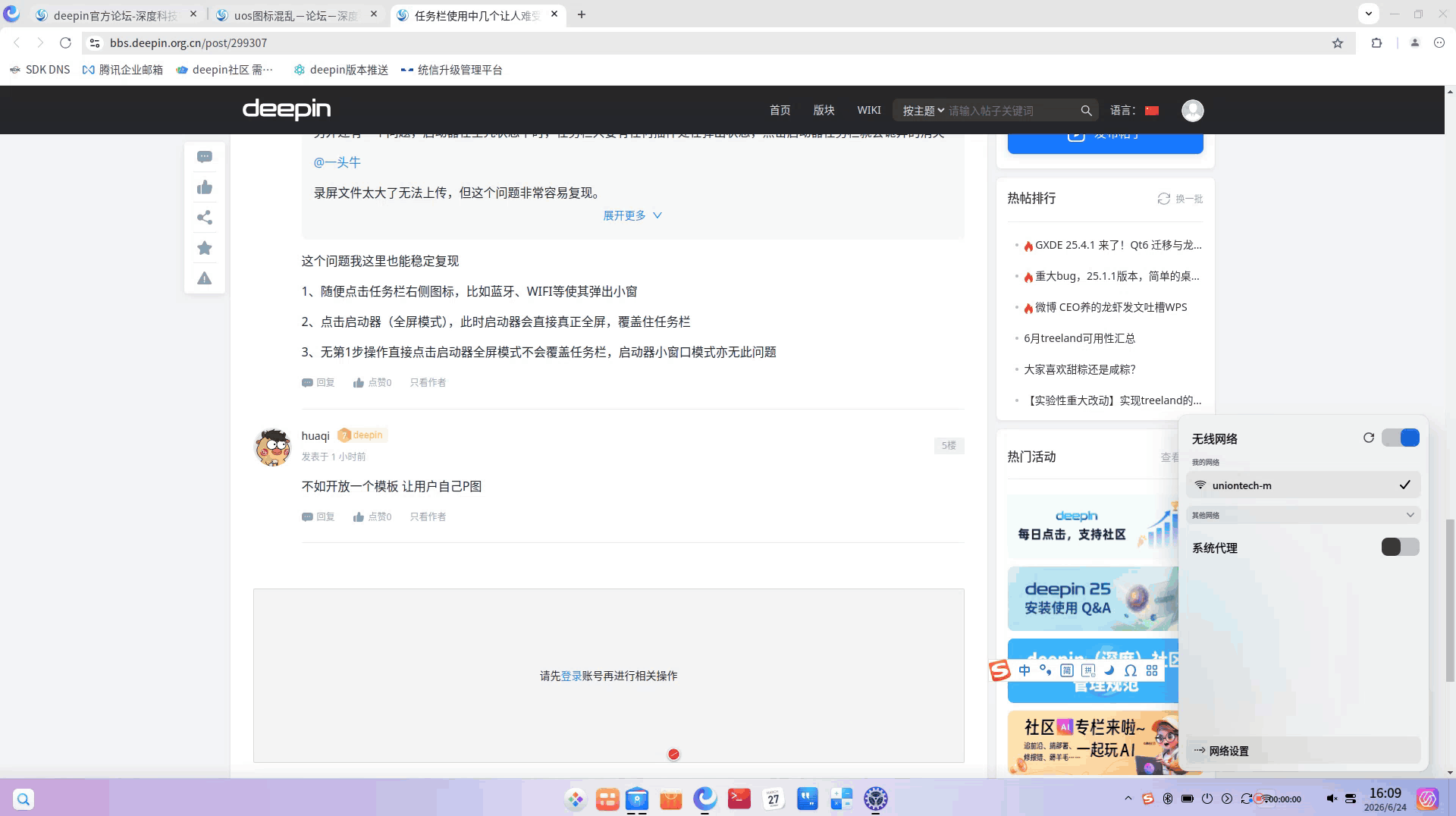Open the calendar app showing 27 in the dock
1456x816 pixels.
[x=773, y=799]
